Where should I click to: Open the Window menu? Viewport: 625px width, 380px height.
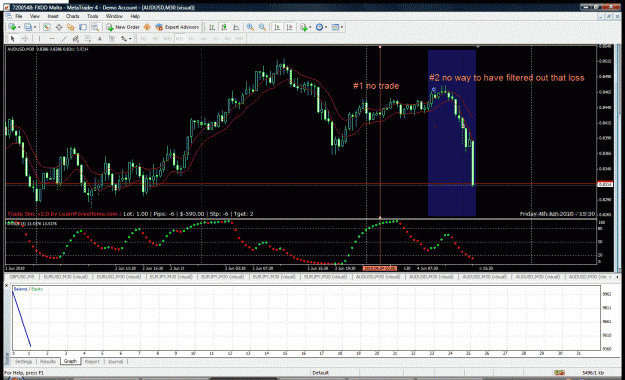pos(114,16)
